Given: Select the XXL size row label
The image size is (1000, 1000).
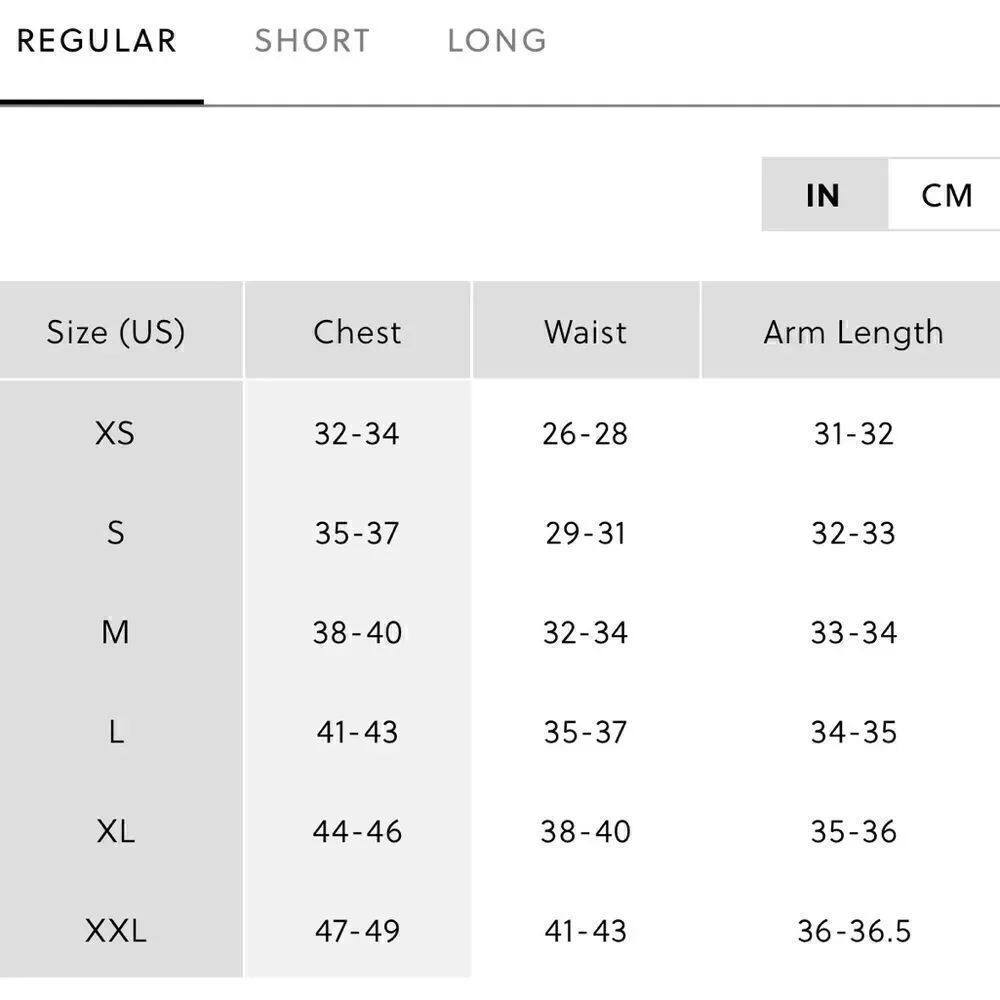Looking at the screenshot, I should click(115, 930).
